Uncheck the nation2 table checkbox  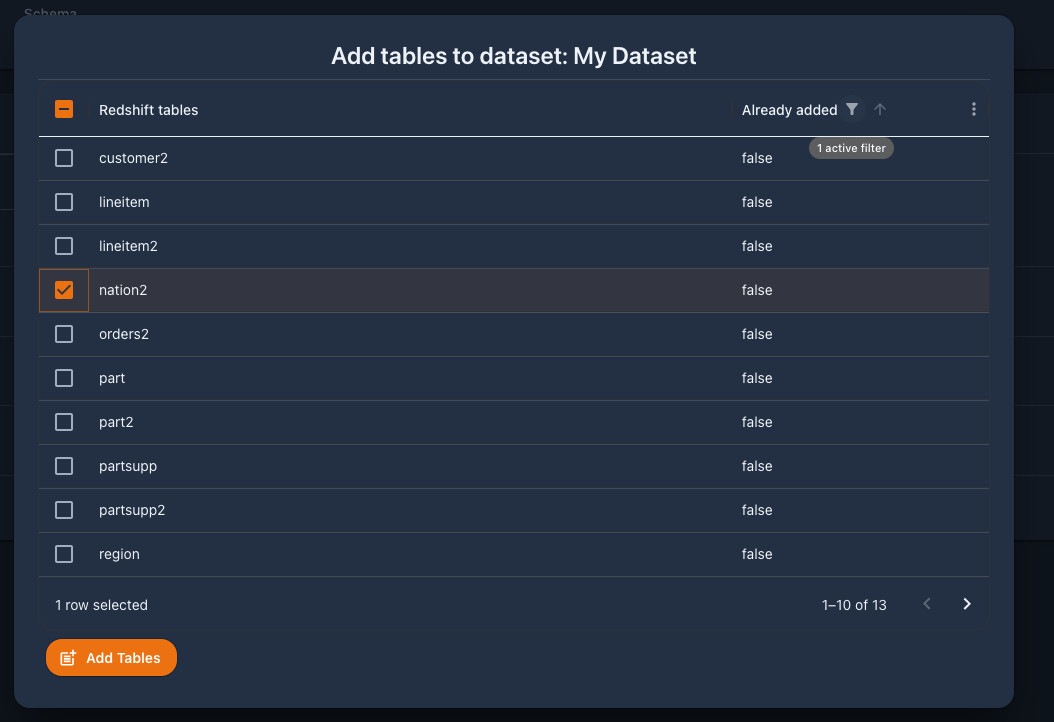(64, 290)
